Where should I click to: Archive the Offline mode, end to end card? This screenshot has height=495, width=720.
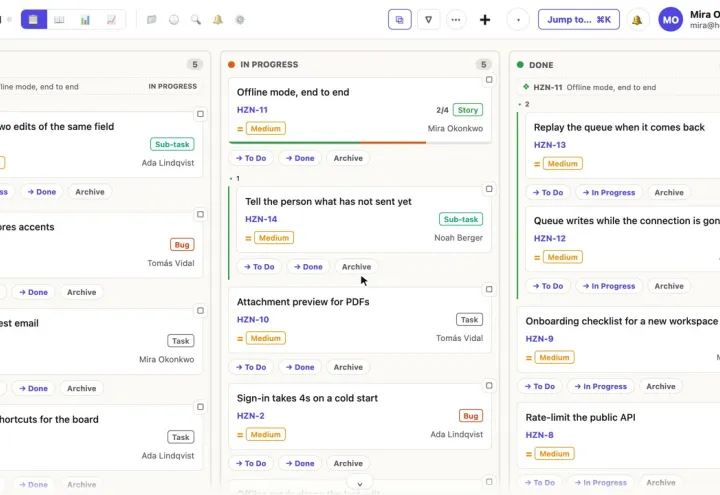[348, 158]
